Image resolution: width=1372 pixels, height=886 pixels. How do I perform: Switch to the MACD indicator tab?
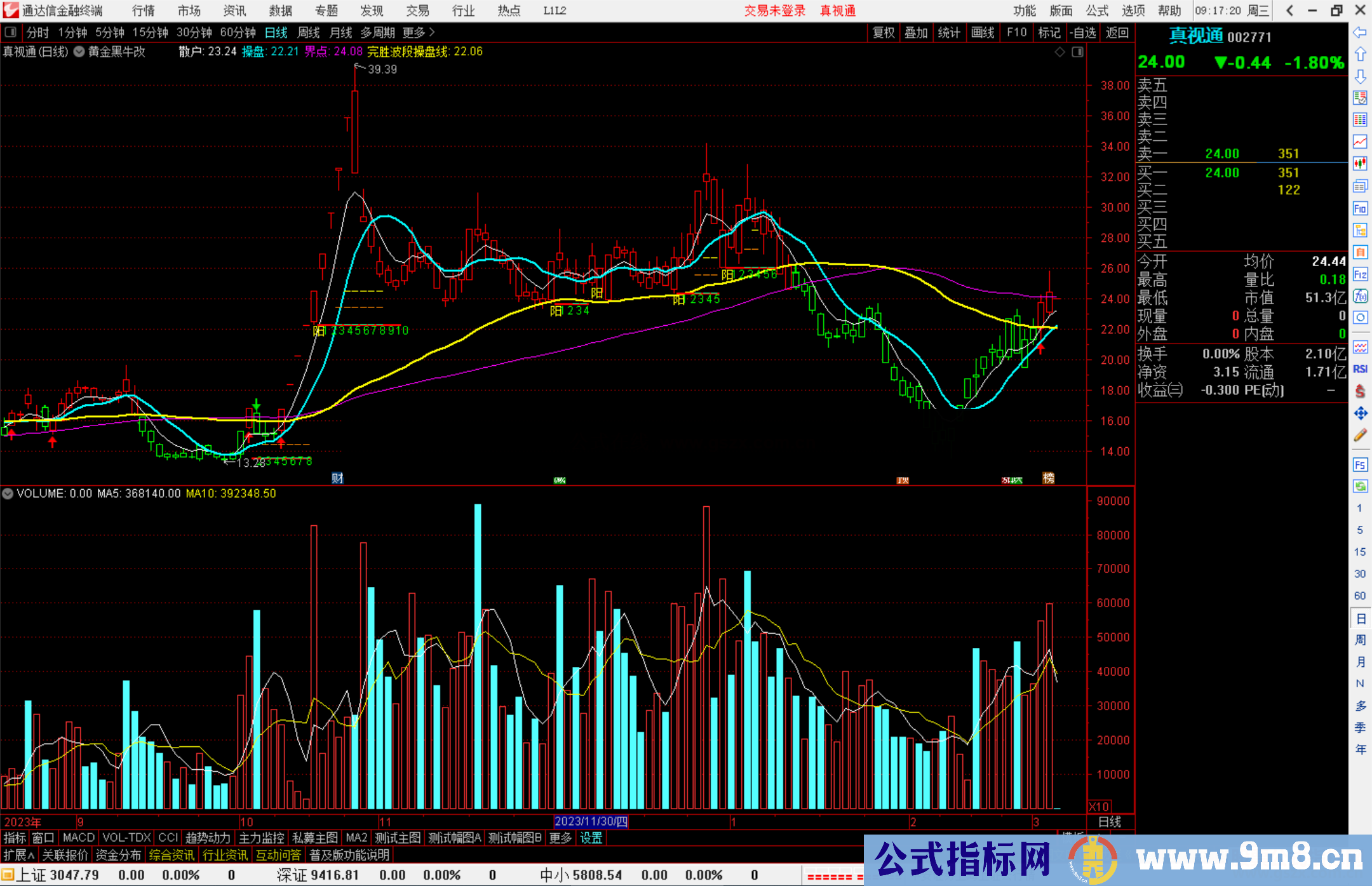(x=79, y=838)
